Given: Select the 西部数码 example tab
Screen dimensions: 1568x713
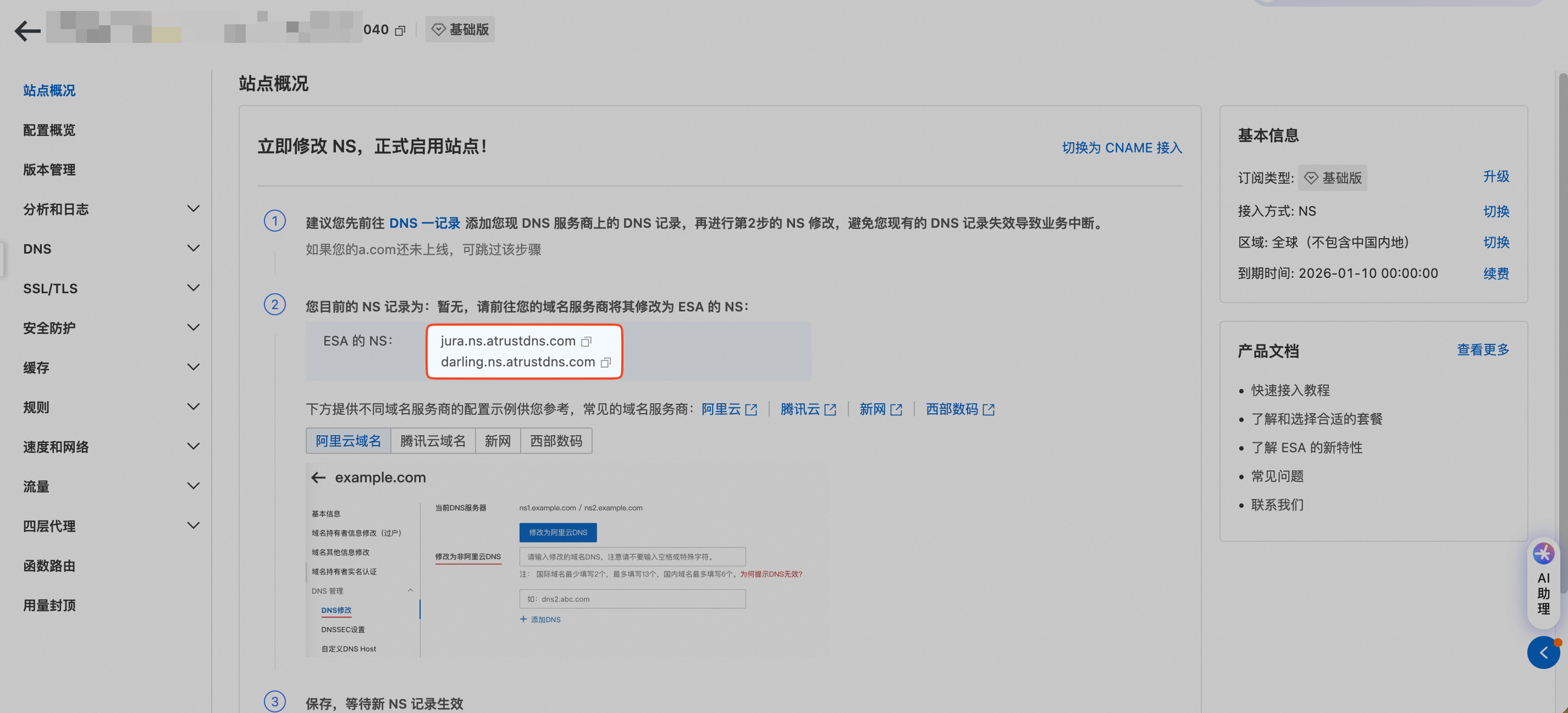Looking at the screenshot, I should click(556, 441).
